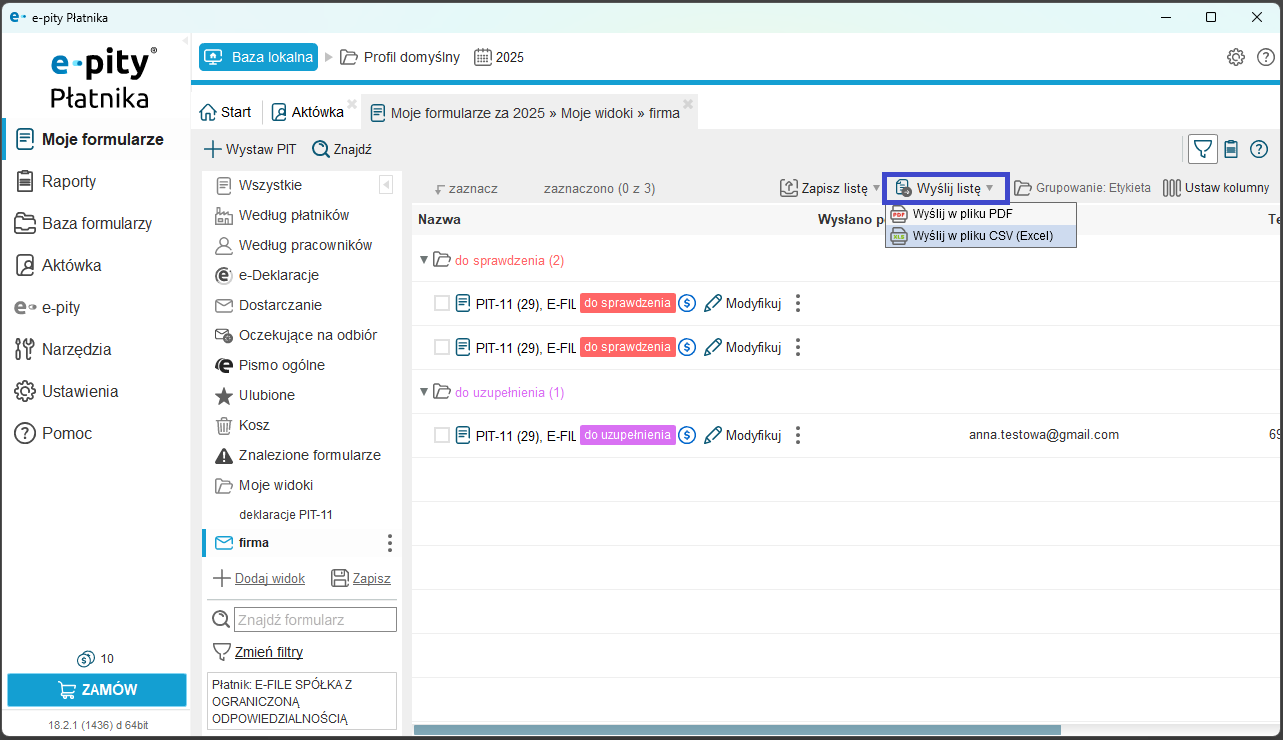
Task: Tick checkbox of first do sprawdzenia form
Action: point(442,303)
